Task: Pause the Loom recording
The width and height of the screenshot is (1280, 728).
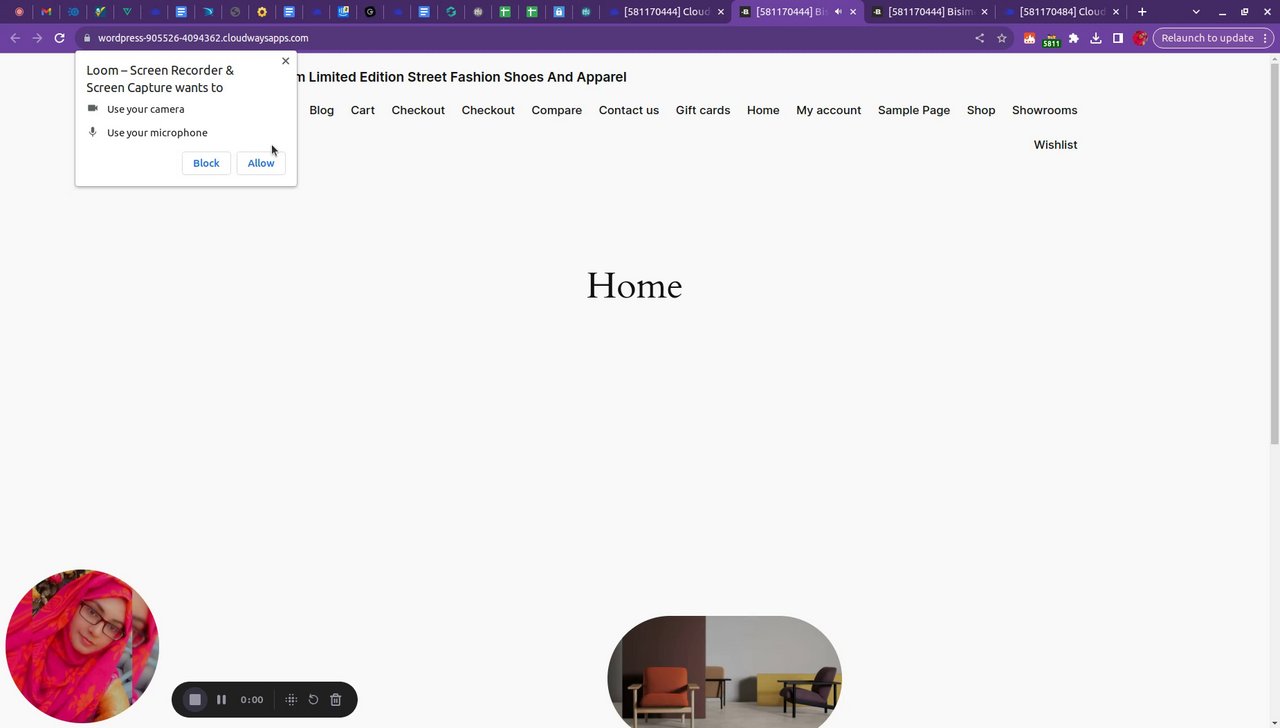Action: click(221, 700)
